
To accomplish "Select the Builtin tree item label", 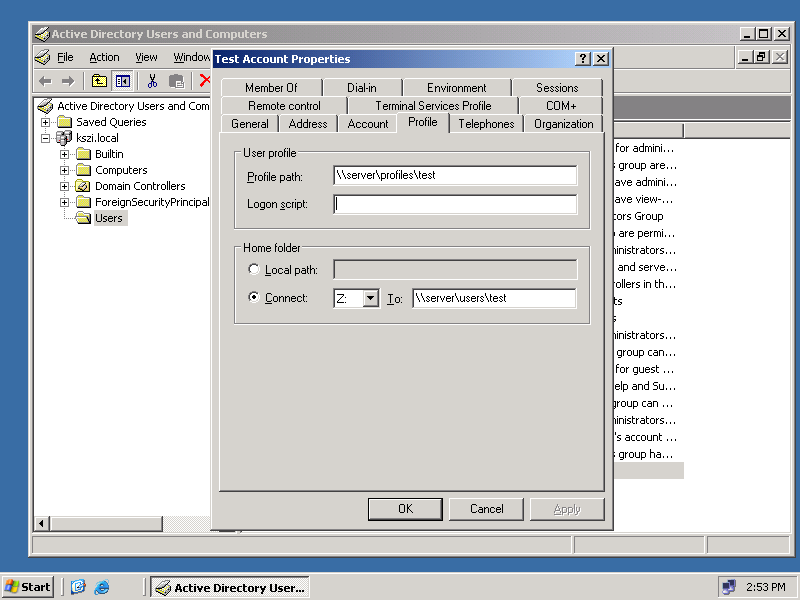I will click(109, 154).
